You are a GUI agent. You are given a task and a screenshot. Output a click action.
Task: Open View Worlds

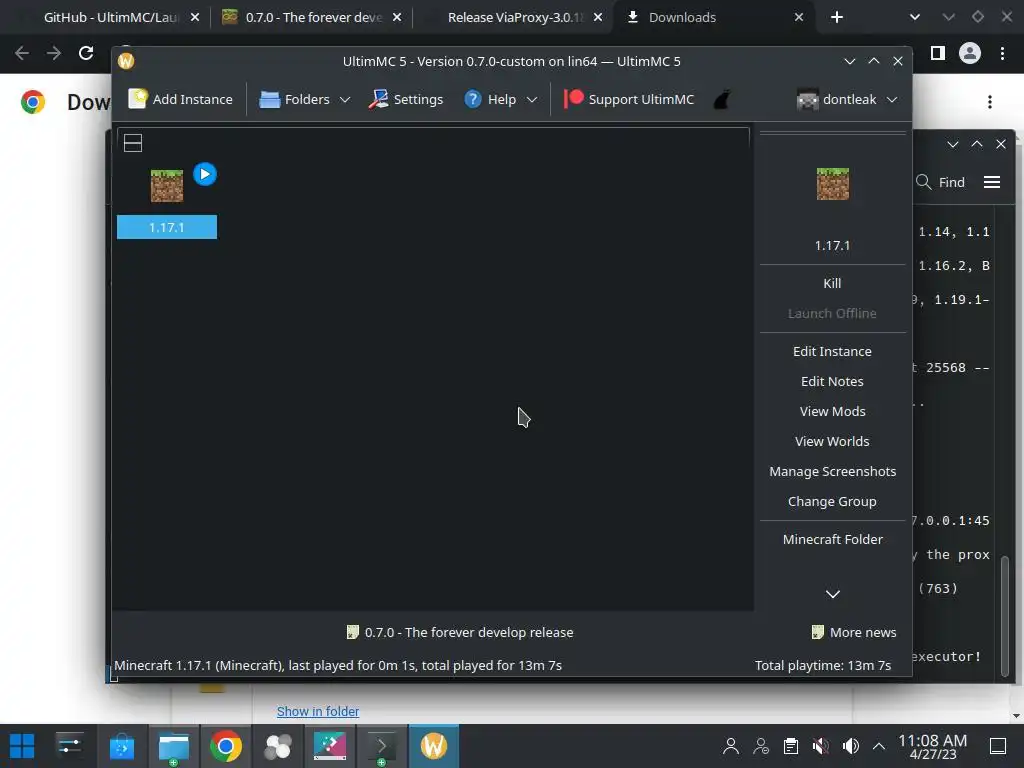832,441
